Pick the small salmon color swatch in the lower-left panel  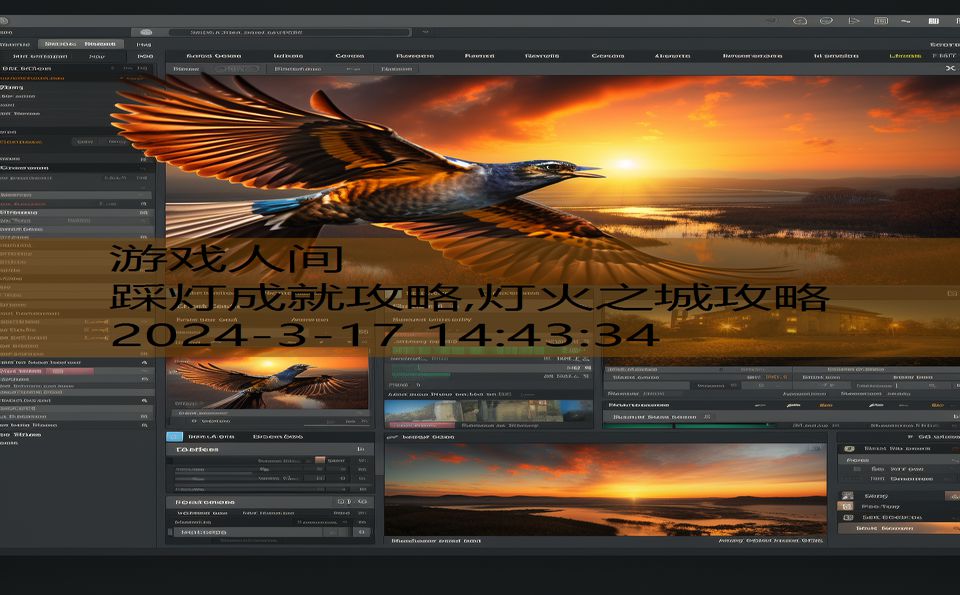[320, 460]
